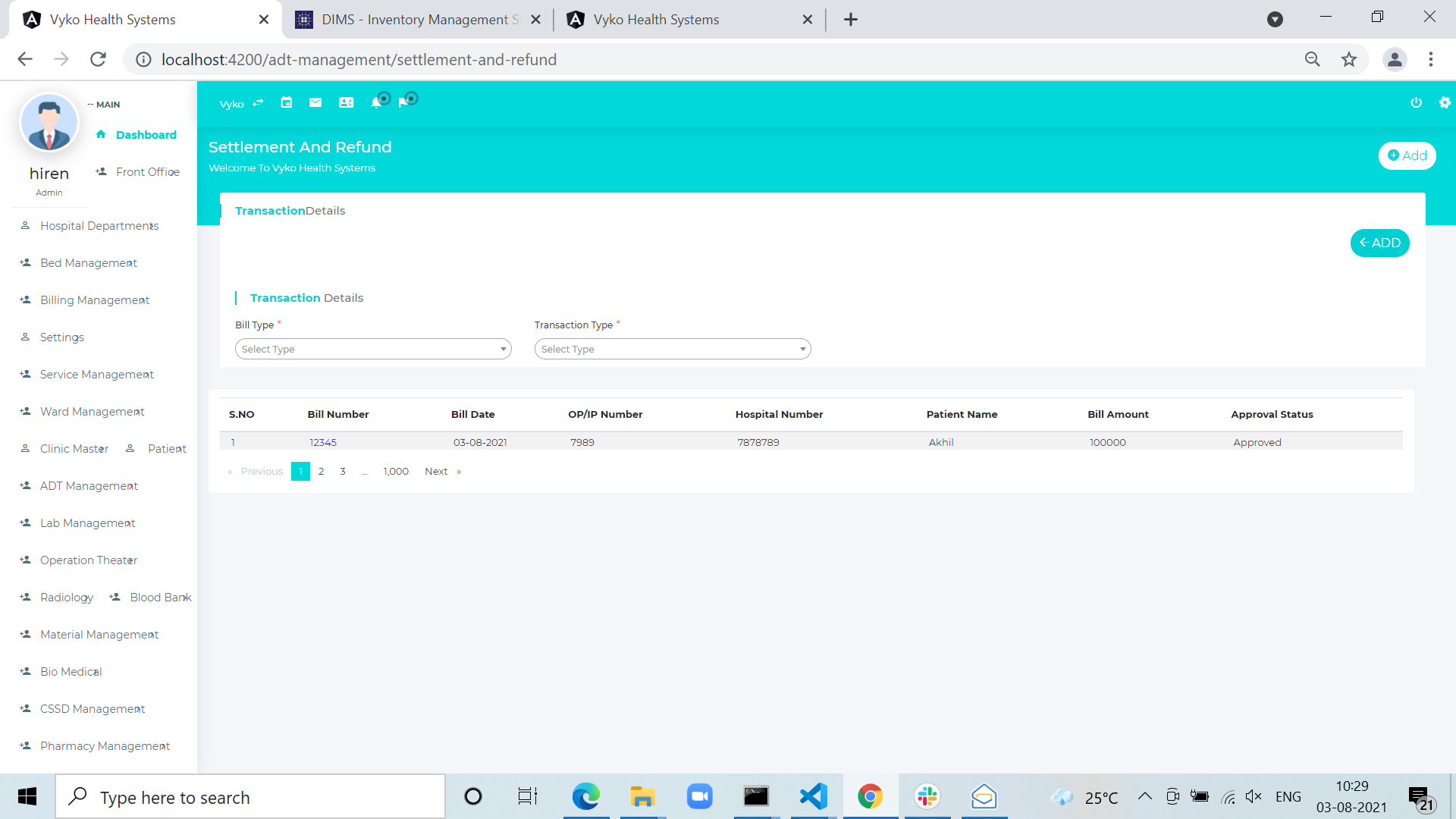Click the calendar icon in top toolbar
The height and width of the screenshot is (819, 1456).
click(286, 103)
